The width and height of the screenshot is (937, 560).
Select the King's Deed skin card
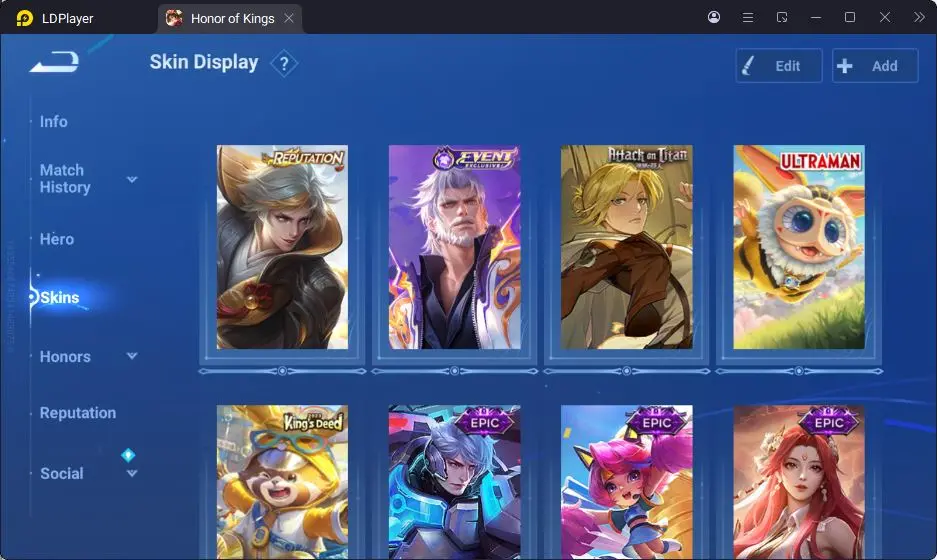(x=282, y=482)
